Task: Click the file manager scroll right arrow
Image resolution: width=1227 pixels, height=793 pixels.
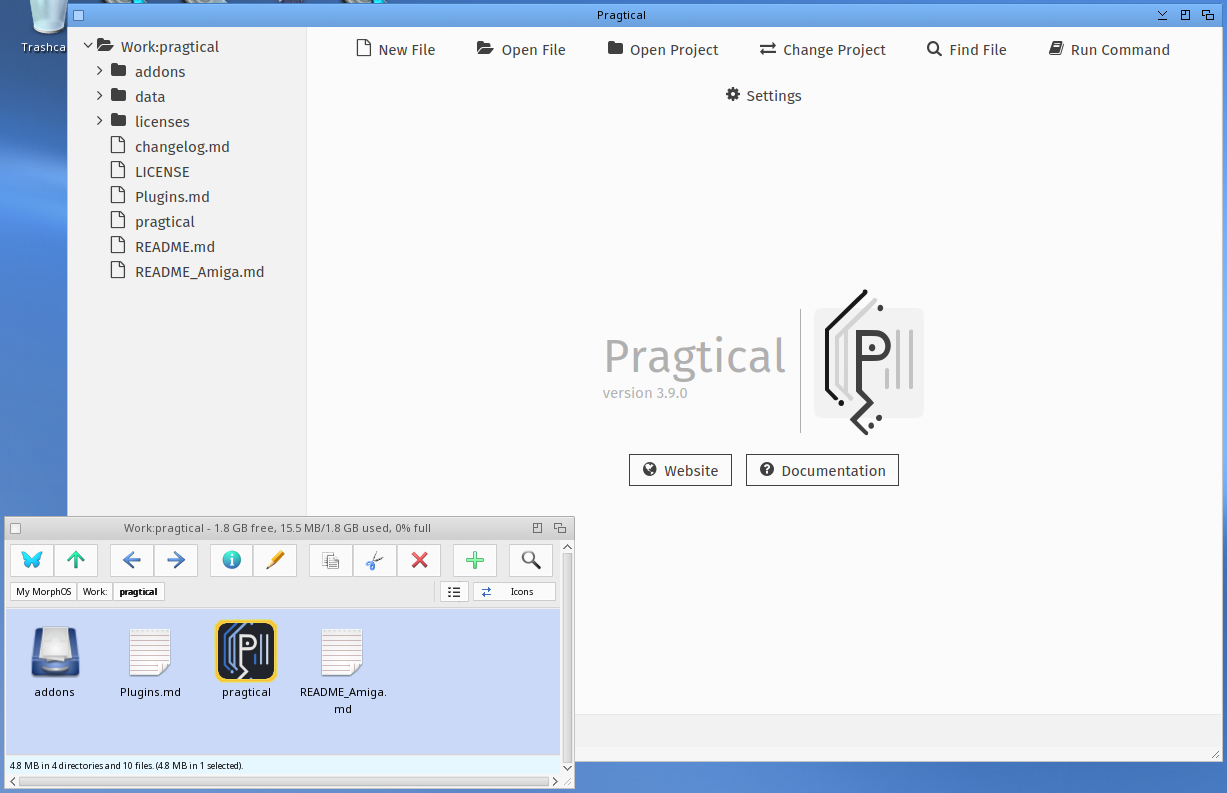Action: [556, 781]
